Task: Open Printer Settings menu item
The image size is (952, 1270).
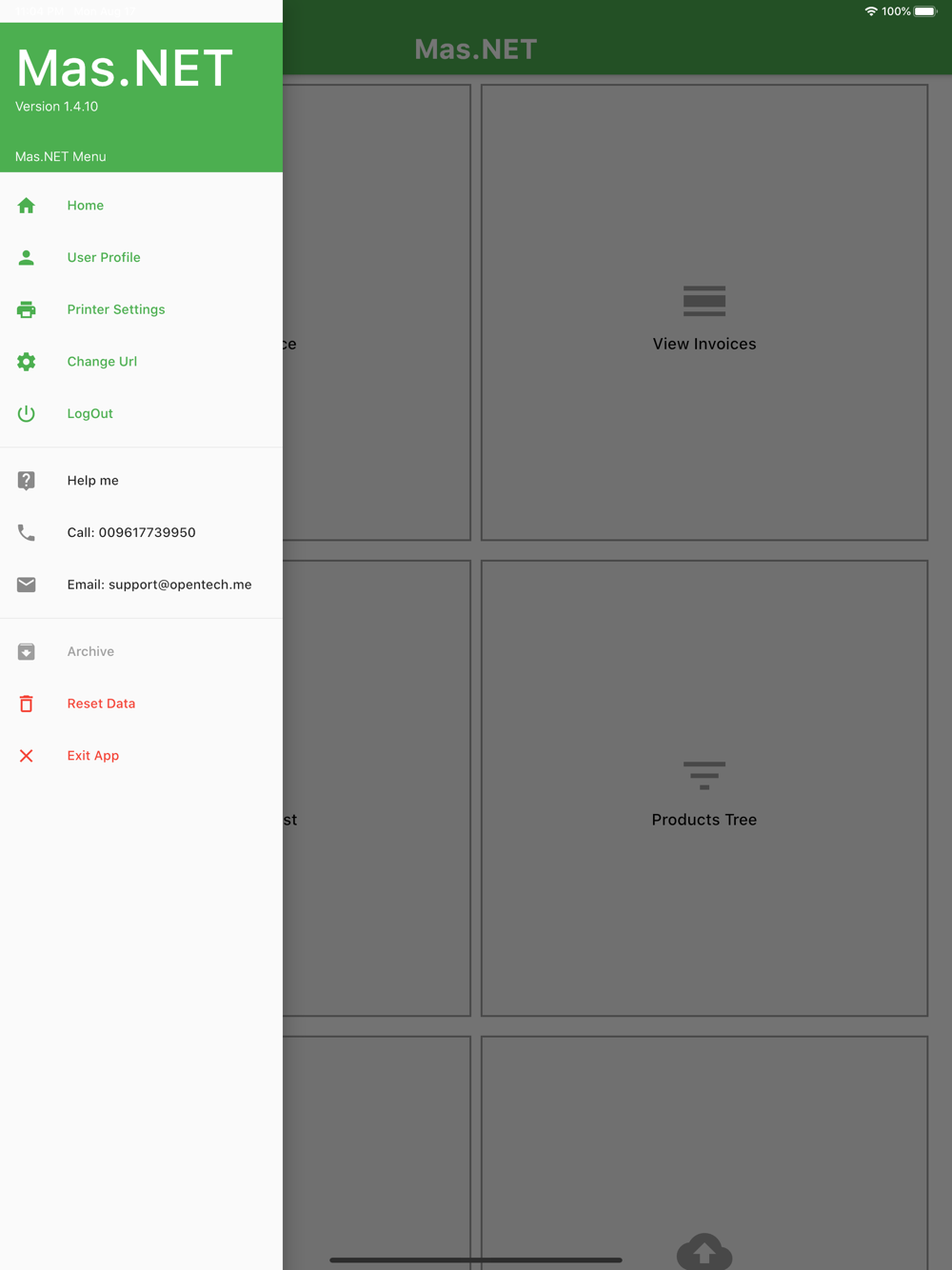Action: tap(141, 309)
